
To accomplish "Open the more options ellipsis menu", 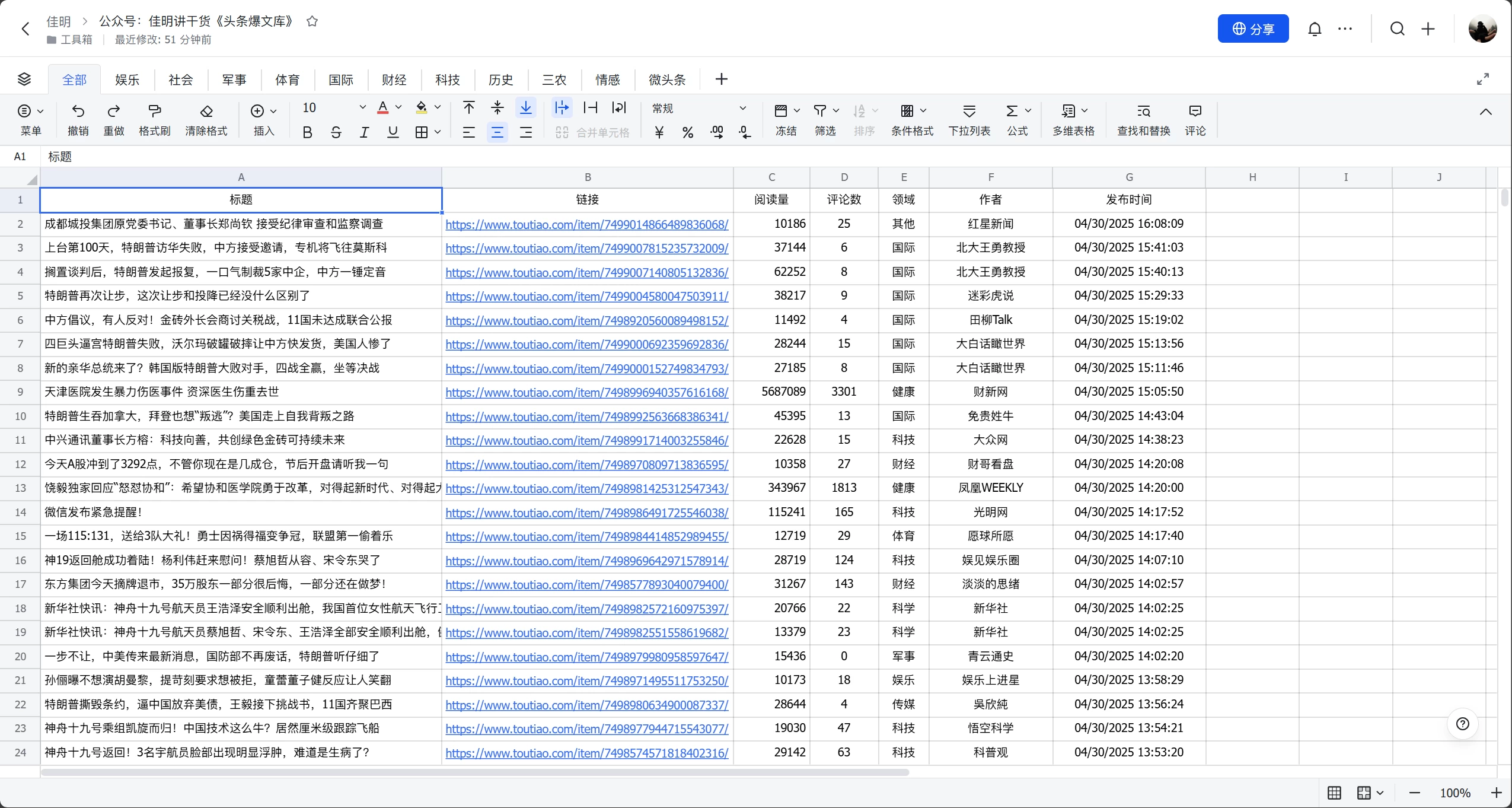I will click(x=1345, y=28).
